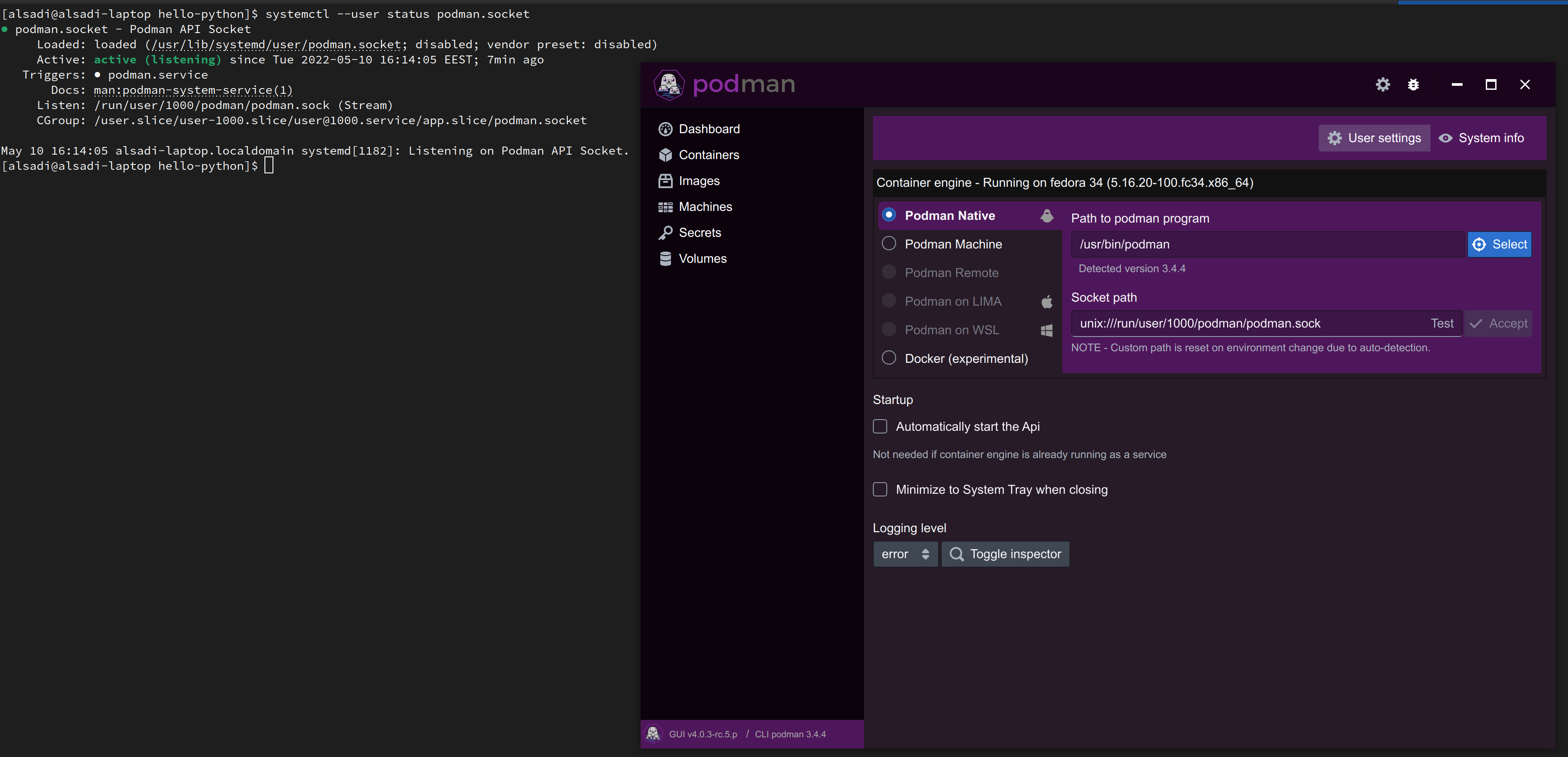The image size is (1568, 757).
Task: Select the Podman Machine engine option
Action: (x=889, y=243)
